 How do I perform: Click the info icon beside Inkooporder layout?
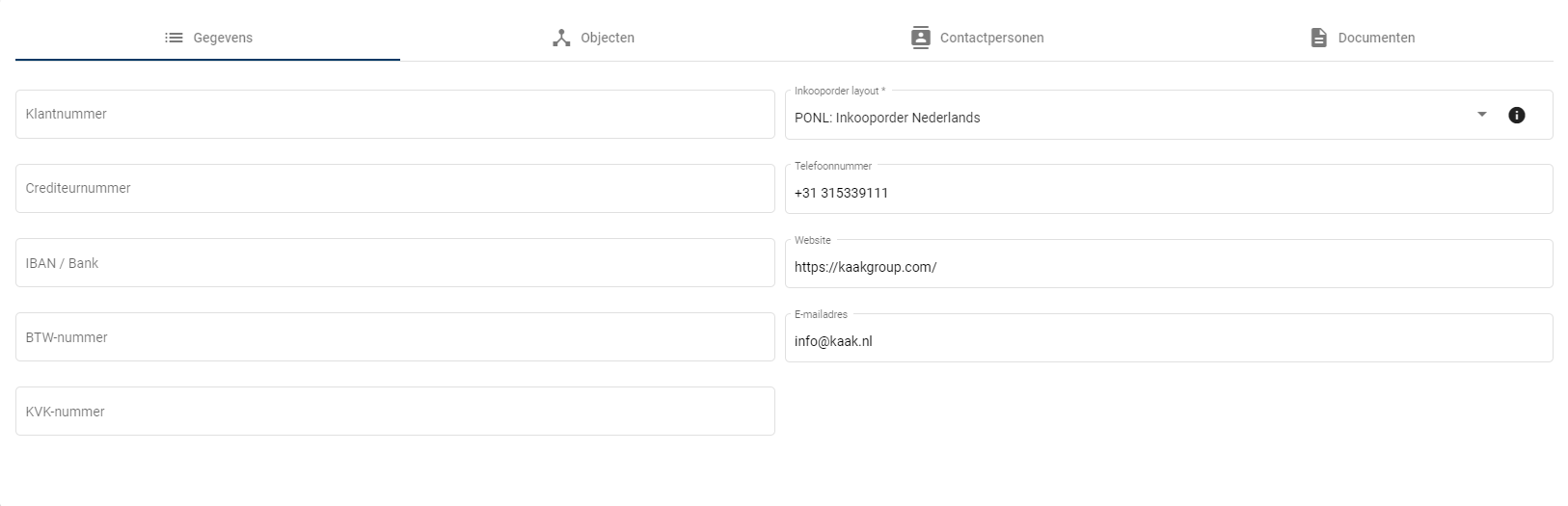click(x=1517, y=116)
